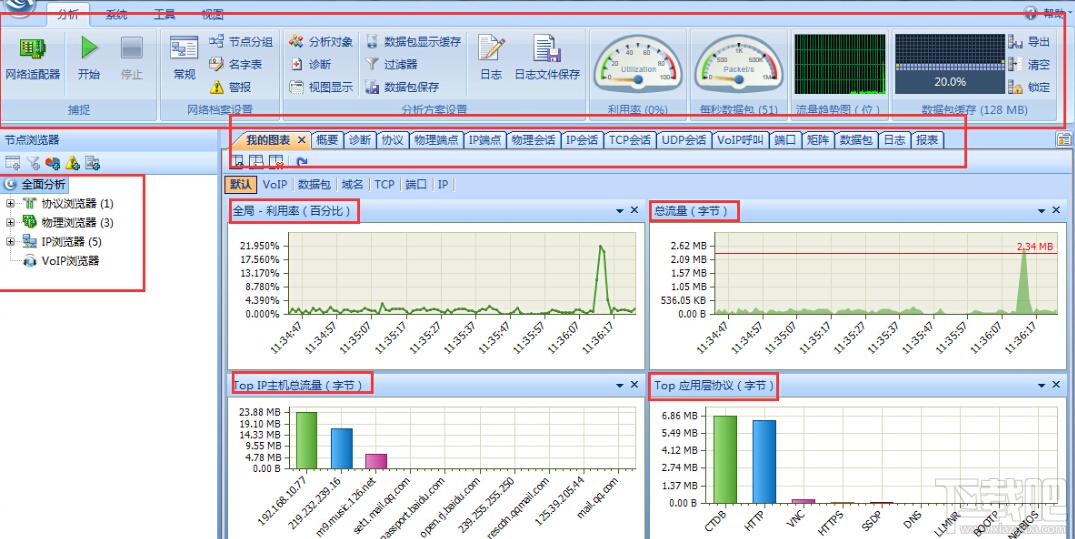
Task: Switch to the UDP会话 tab
Action: pos(684,140)
